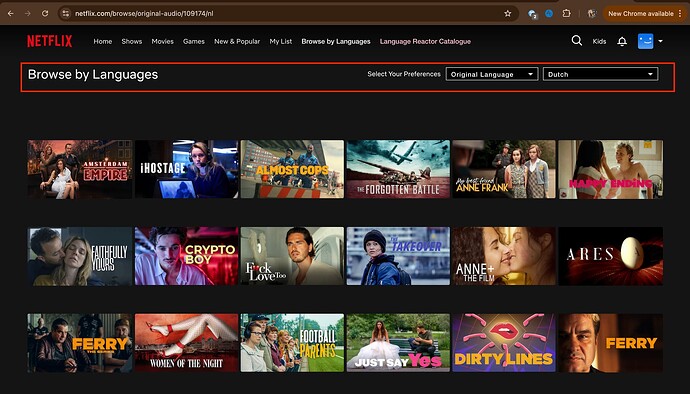This screenshot has width=690, height=394.
Task: Click the Netflix logo
Action: coord(50,41)
